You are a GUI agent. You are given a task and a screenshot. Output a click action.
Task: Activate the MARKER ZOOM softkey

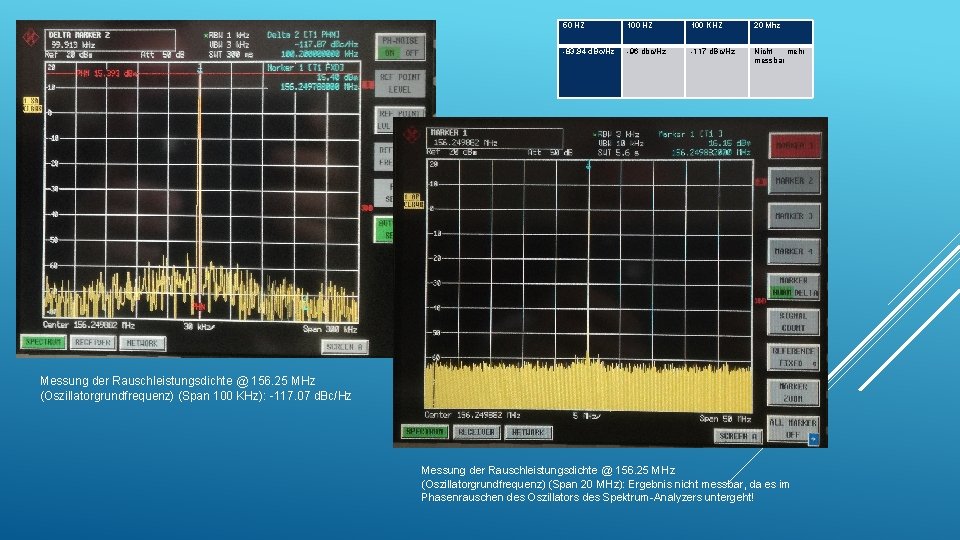(793, 392)
